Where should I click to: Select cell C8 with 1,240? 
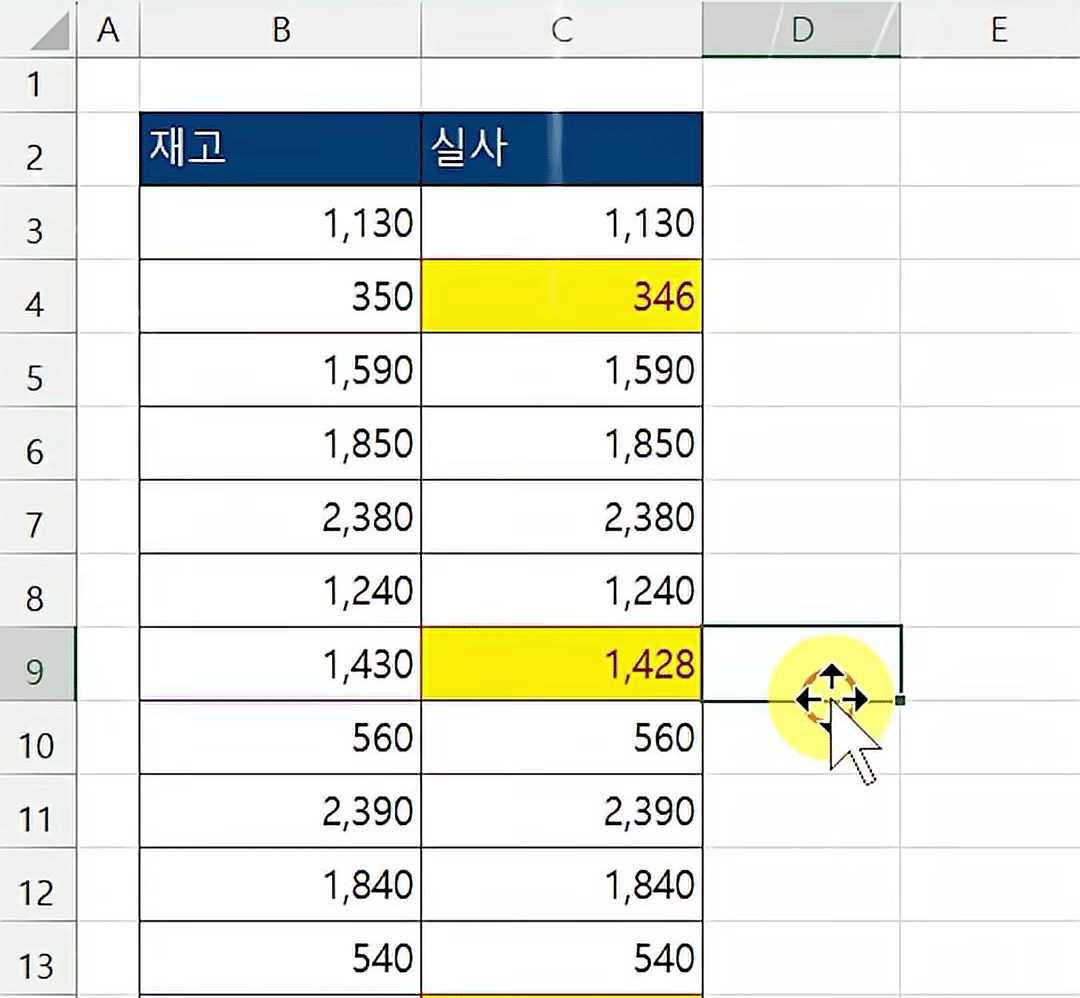[x=561, y=591]
